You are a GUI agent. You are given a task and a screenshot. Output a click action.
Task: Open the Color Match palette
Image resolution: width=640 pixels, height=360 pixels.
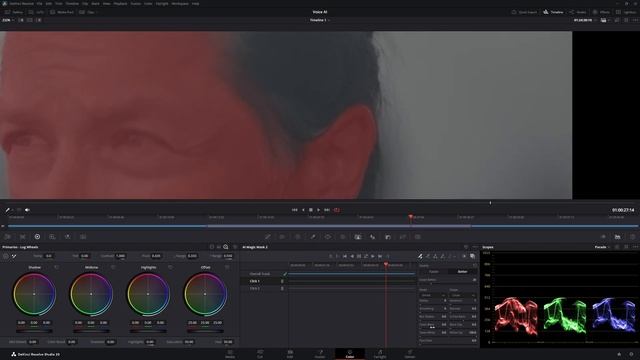pos(23,237)
